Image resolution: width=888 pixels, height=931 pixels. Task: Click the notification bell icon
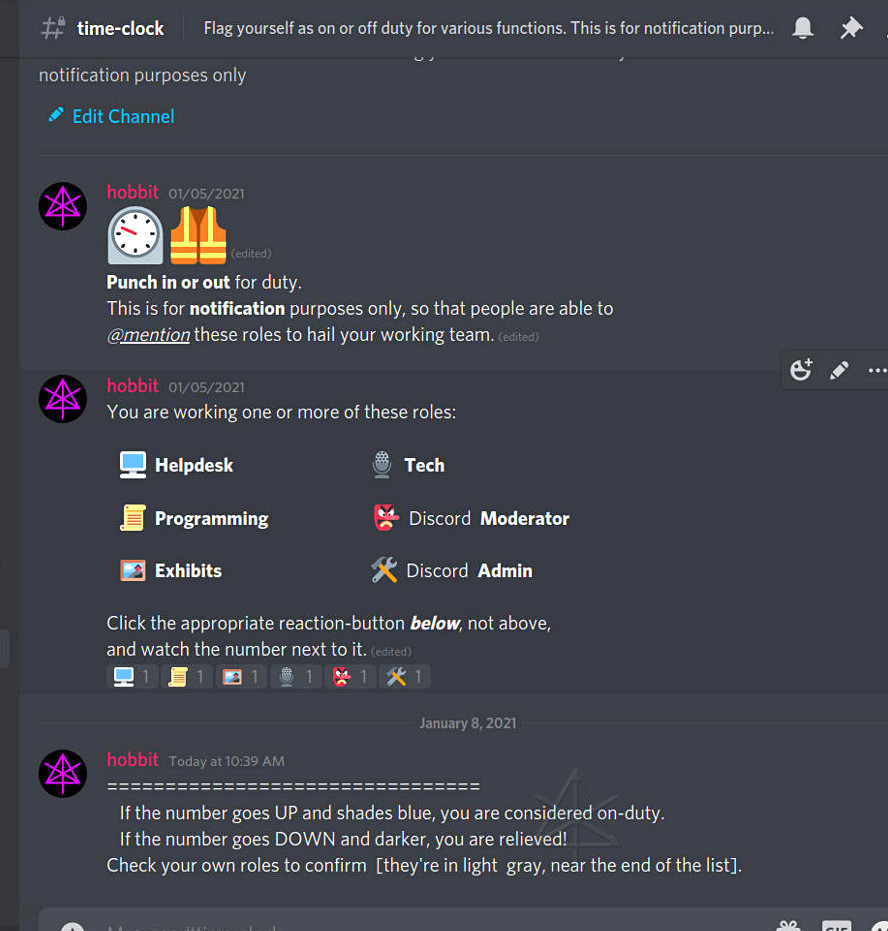click(803, 28)
